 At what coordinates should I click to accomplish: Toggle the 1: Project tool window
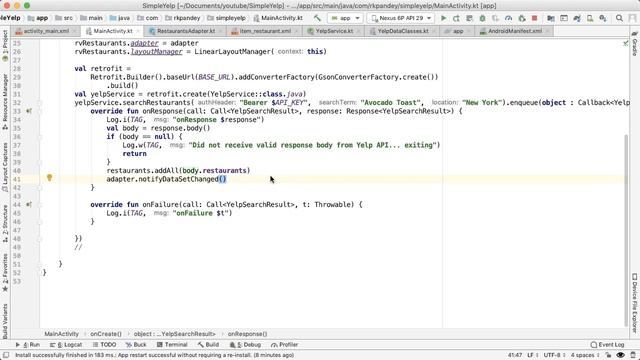(x=5, y=45)
